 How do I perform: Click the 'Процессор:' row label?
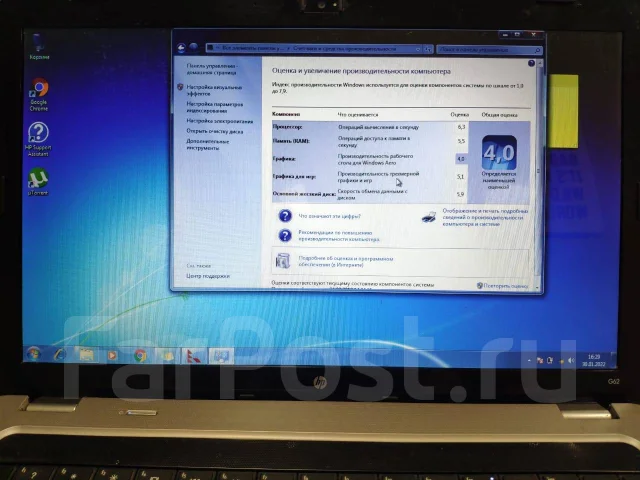coord(287,127)
